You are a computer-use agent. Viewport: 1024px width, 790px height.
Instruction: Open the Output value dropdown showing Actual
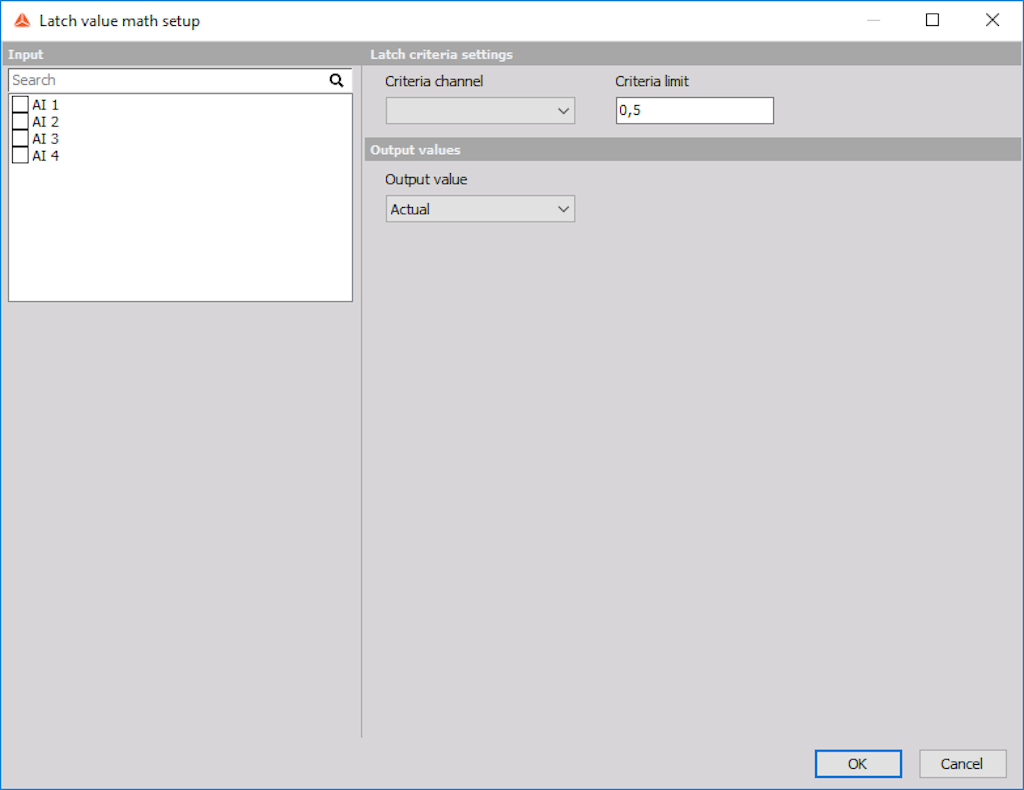[x=480, y=209]
